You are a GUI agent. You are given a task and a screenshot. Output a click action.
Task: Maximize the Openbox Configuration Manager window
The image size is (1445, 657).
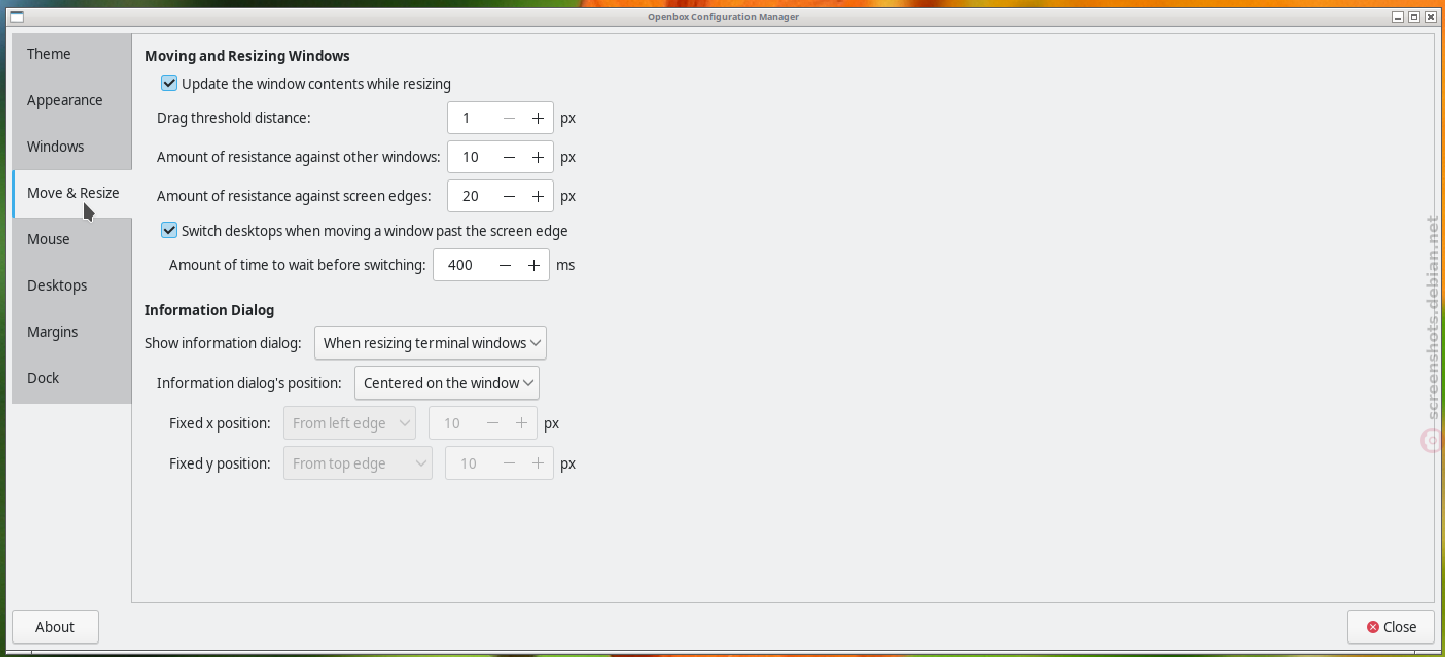[x=1414, y=16]
